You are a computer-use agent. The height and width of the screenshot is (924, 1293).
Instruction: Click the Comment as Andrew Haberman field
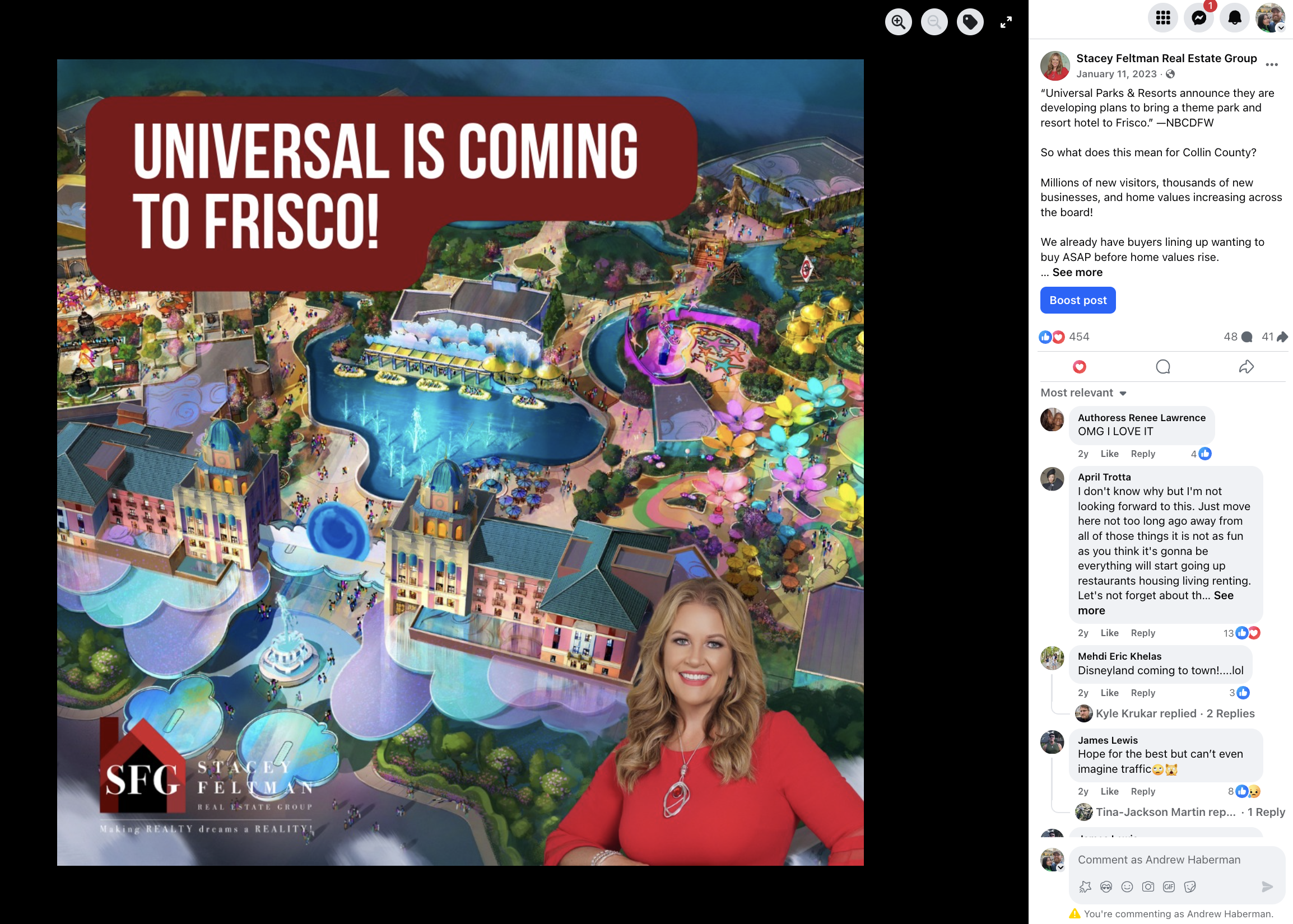pyautogui.click(x=1159, y=860)
